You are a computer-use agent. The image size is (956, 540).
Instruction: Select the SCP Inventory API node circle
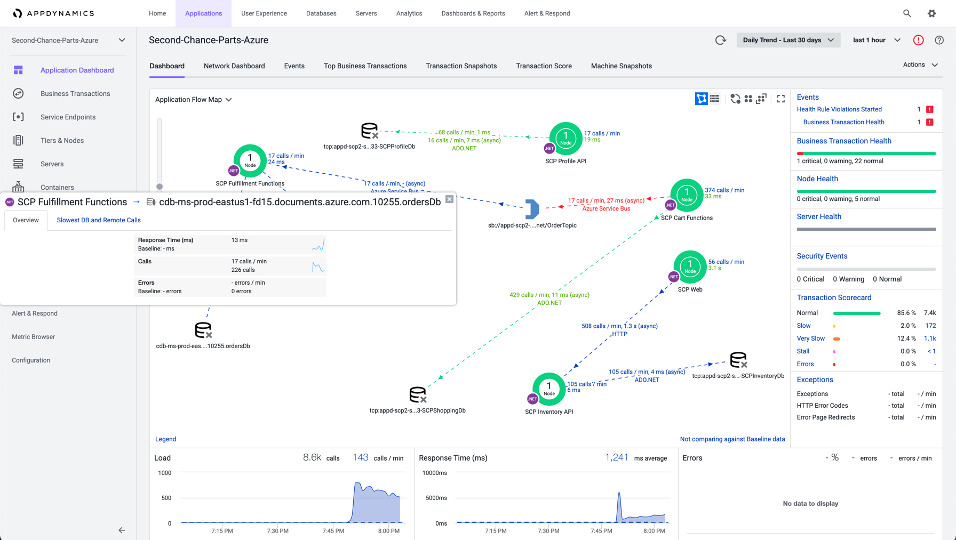(549, 389)
